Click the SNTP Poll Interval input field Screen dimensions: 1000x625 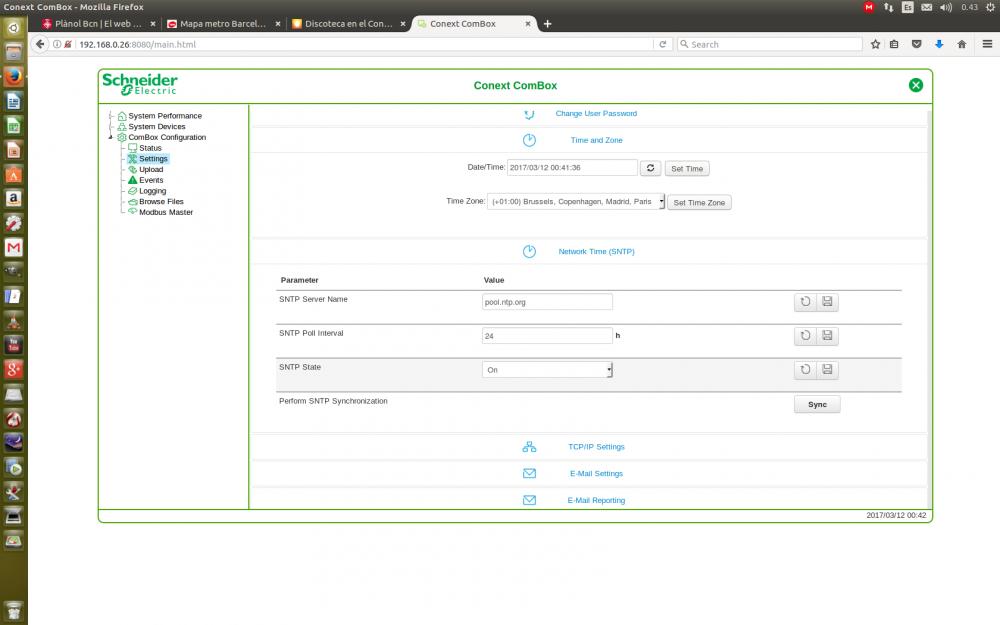point(547,336)
